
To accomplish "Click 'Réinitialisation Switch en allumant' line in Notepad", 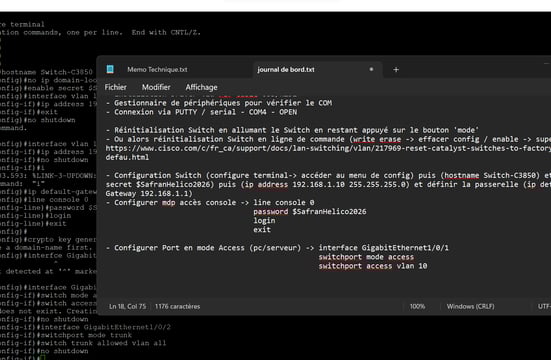I will (292, 130).
